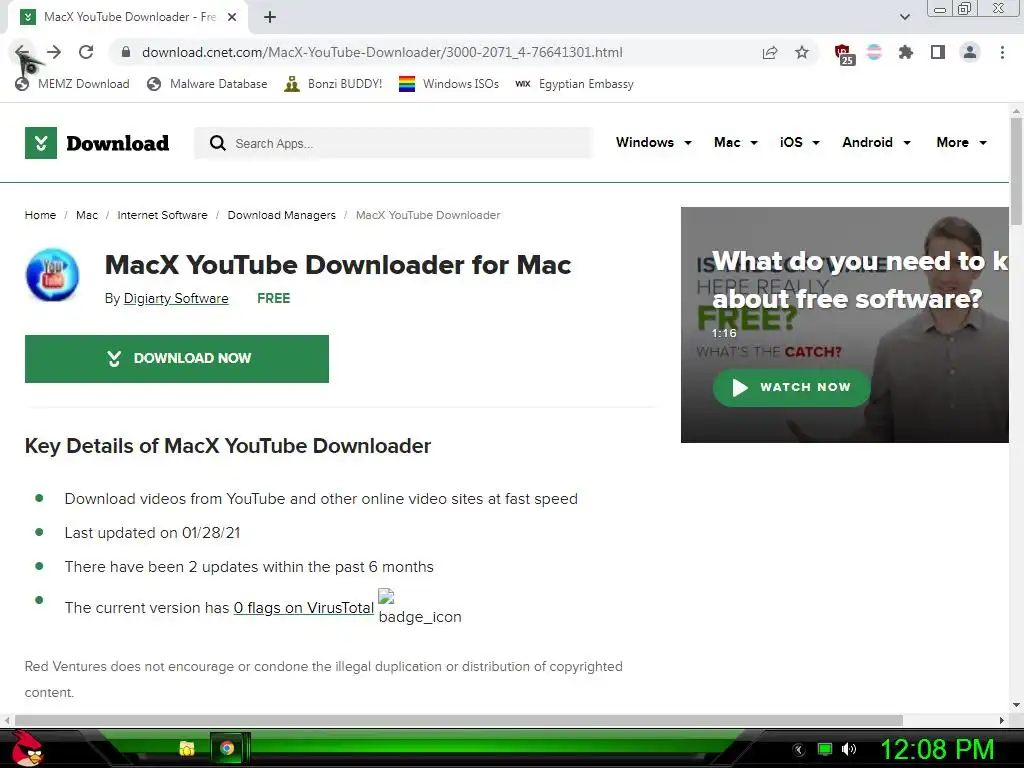Bookmark this page with the star icon
The width and height of the screenshot is (1024, 768).
point(802,52)
